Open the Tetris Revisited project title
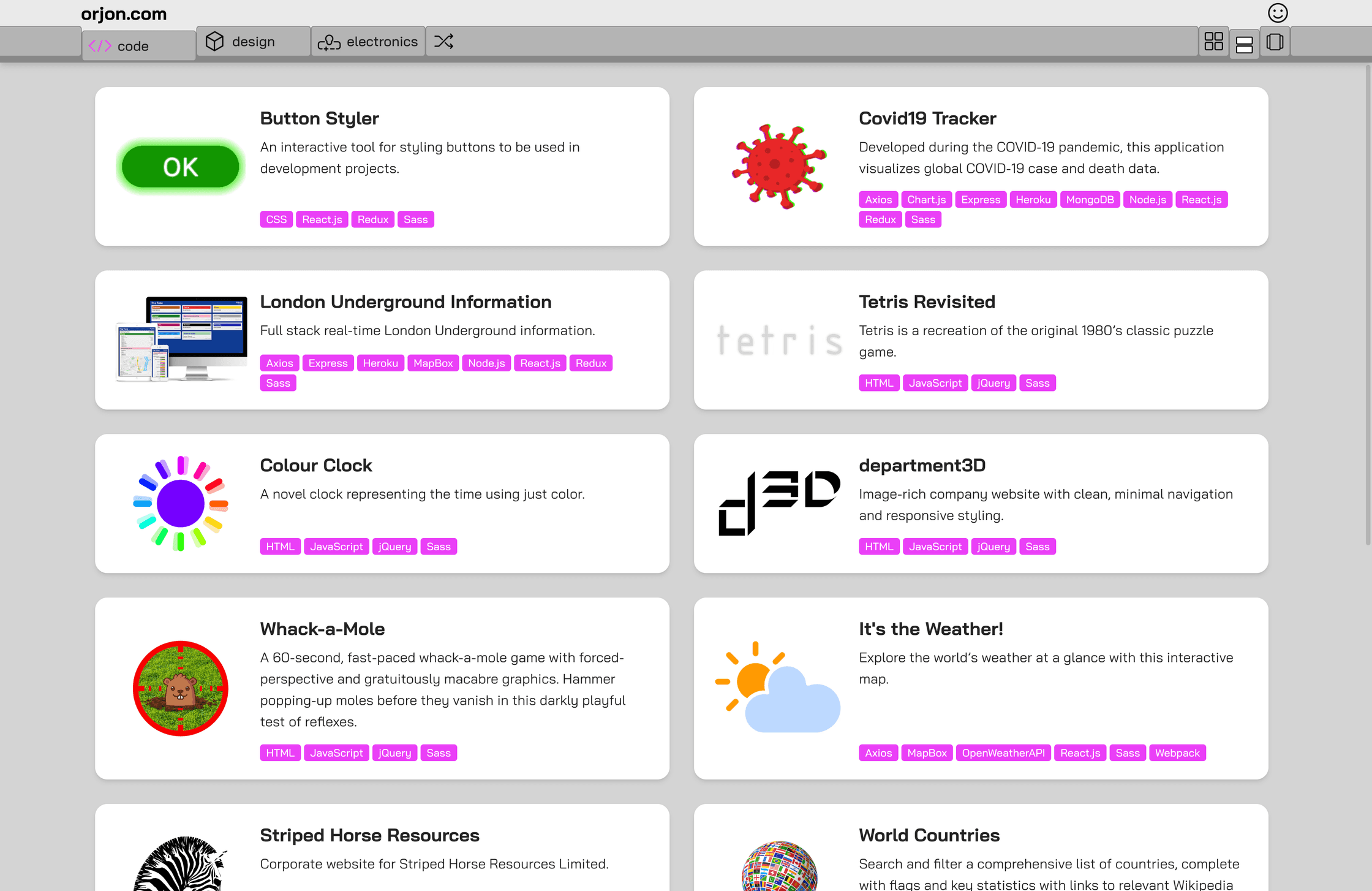The image size is (1372, 891). (x=927, y=301)
